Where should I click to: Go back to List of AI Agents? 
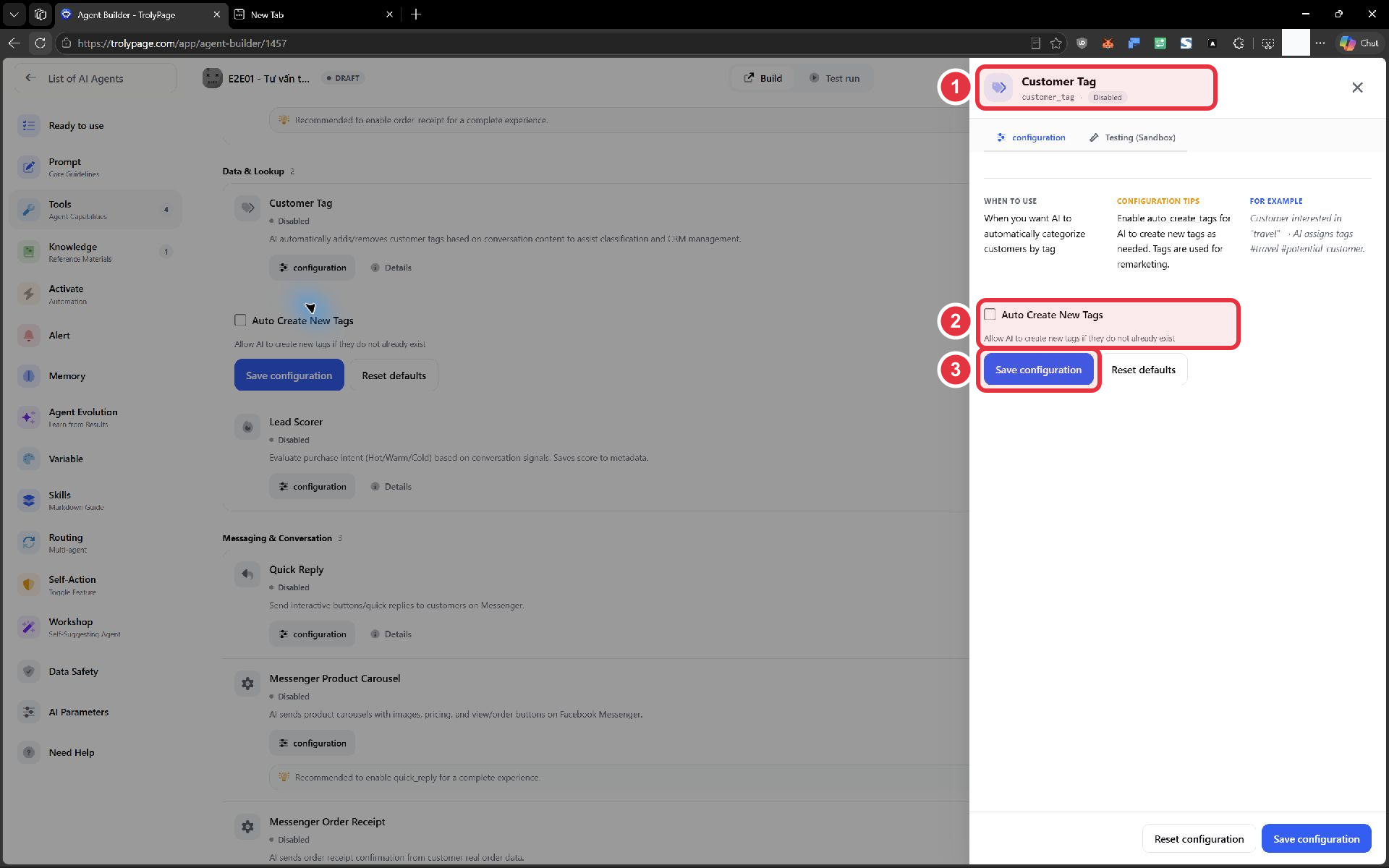coord(94,78)
